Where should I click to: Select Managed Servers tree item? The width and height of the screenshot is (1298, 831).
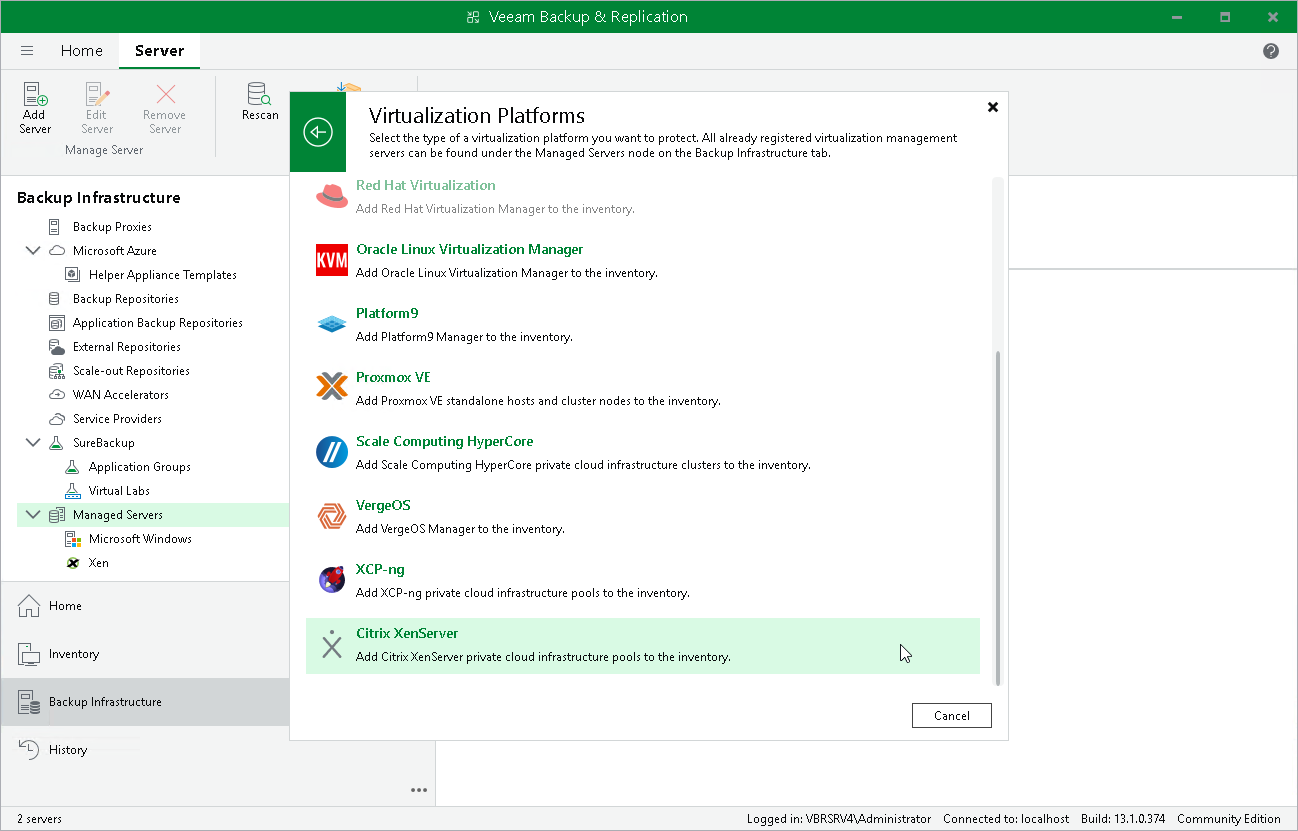[x=118, y=515]
